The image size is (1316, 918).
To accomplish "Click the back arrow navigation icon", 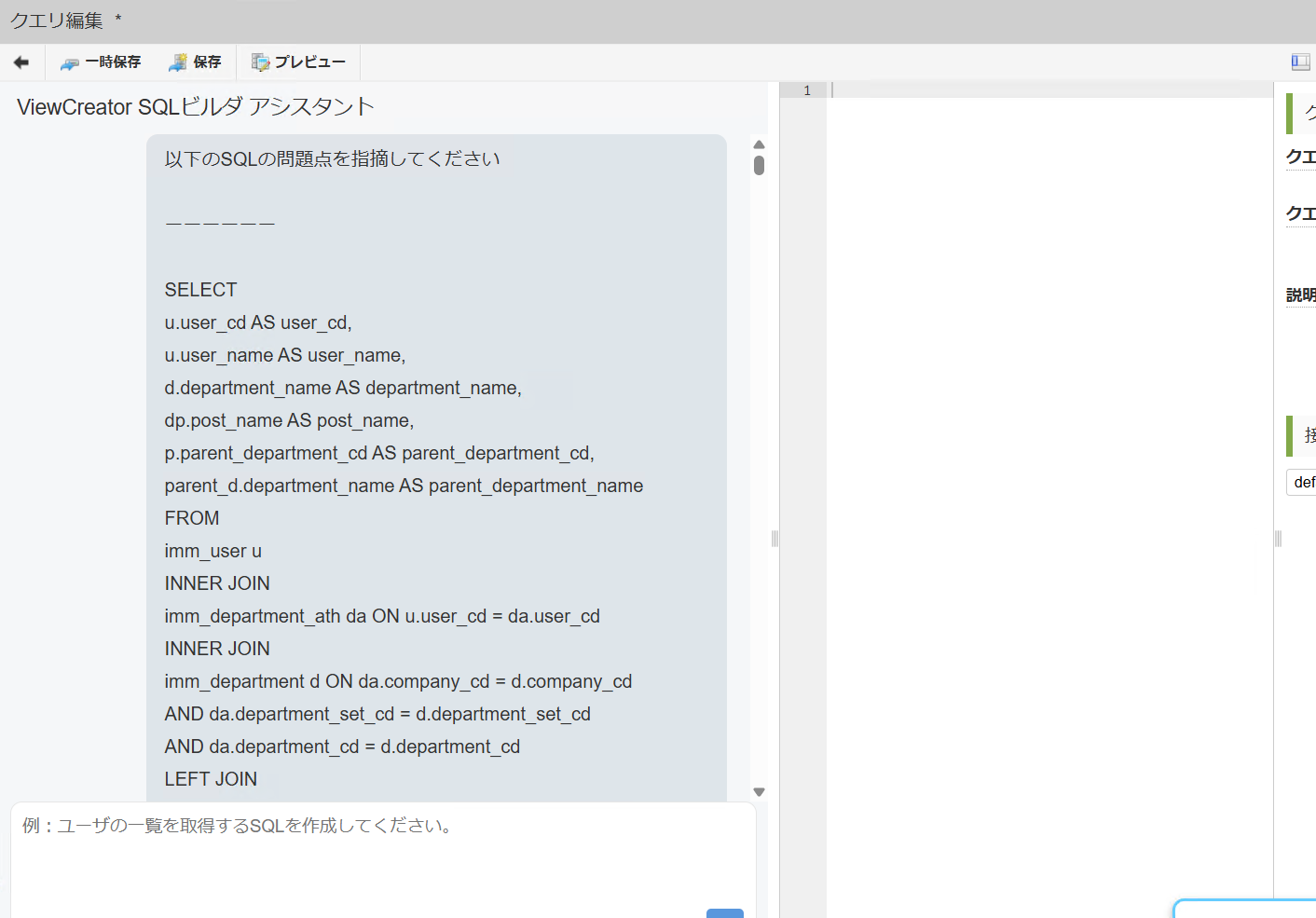I will 21,62.
